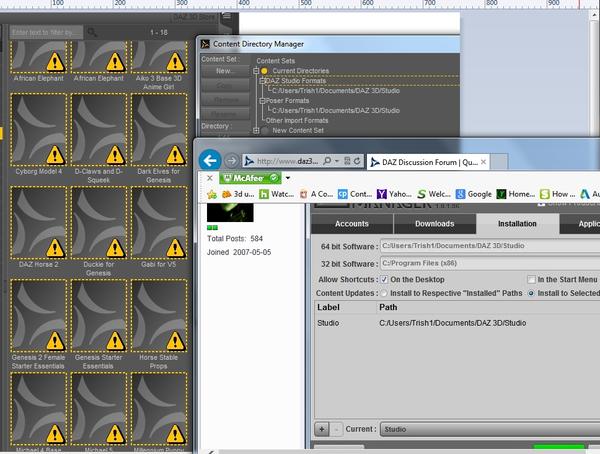Expand the New Content Set node
The image size is (600, 454).
[x=256, y=131]
